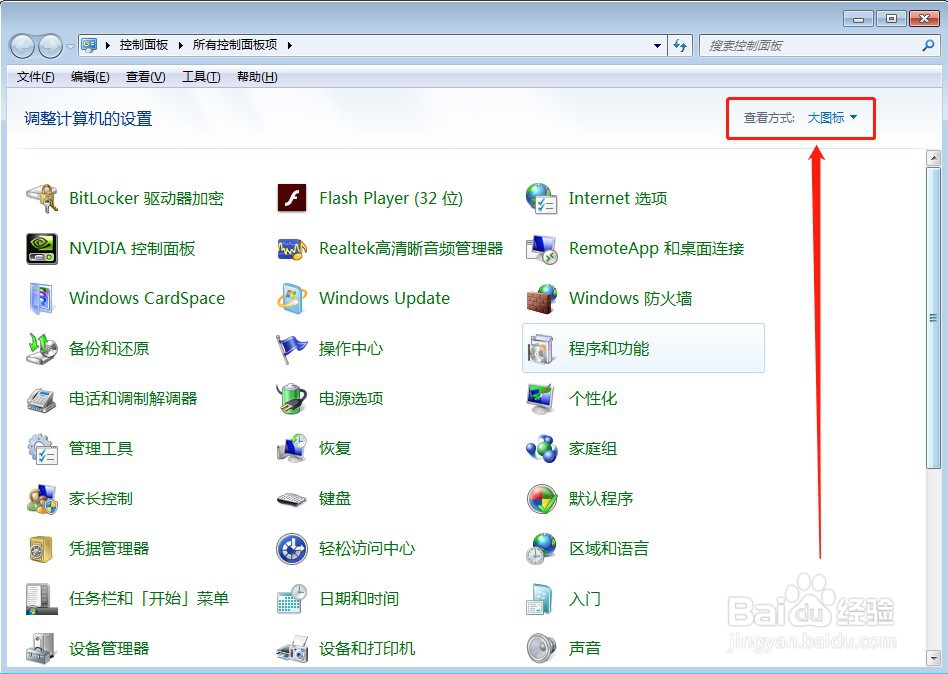Open Realtek高清晰音频管理器 icon
The width and height of the screenshot is (948, 674).
291,248
